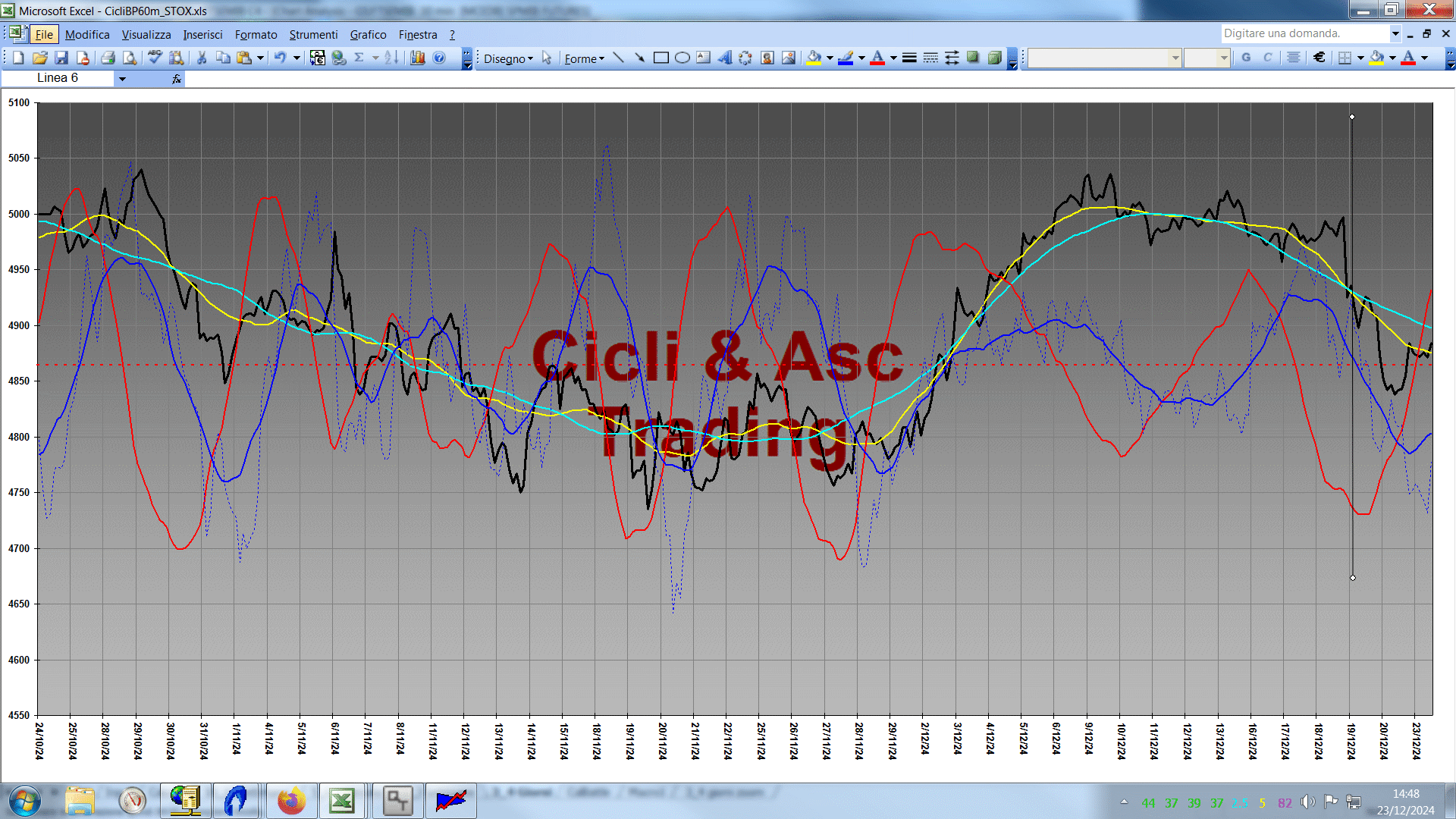Click the Windows Start orb
Screen dimensions: 1456x819
click(x=25, y=801)
